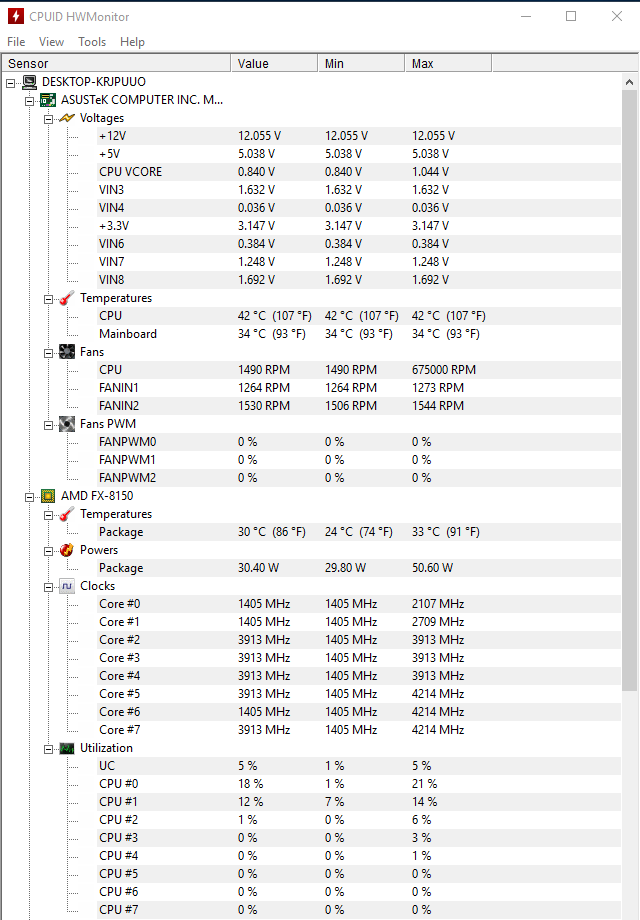Click the scrollbar up arrow
Screen dimensions: 640x920
(x=629, y=82)
